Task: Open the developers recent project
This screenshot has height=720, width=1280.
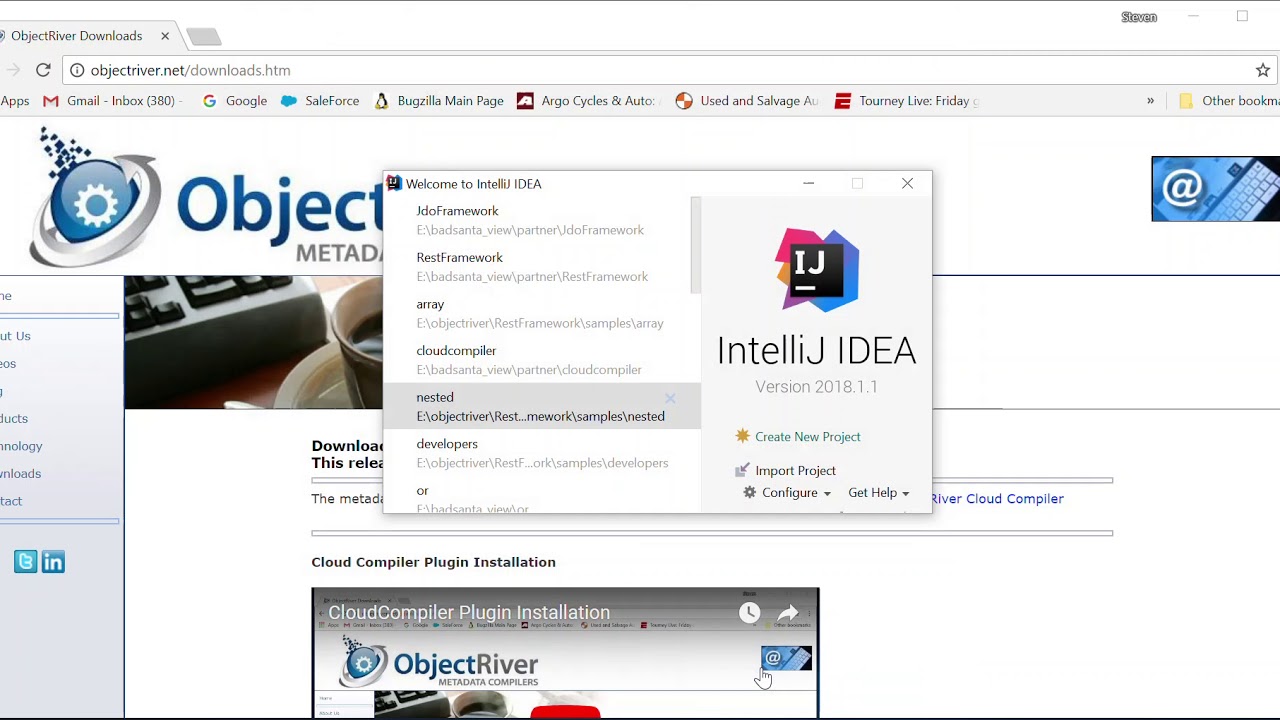Action: [537, 453]
